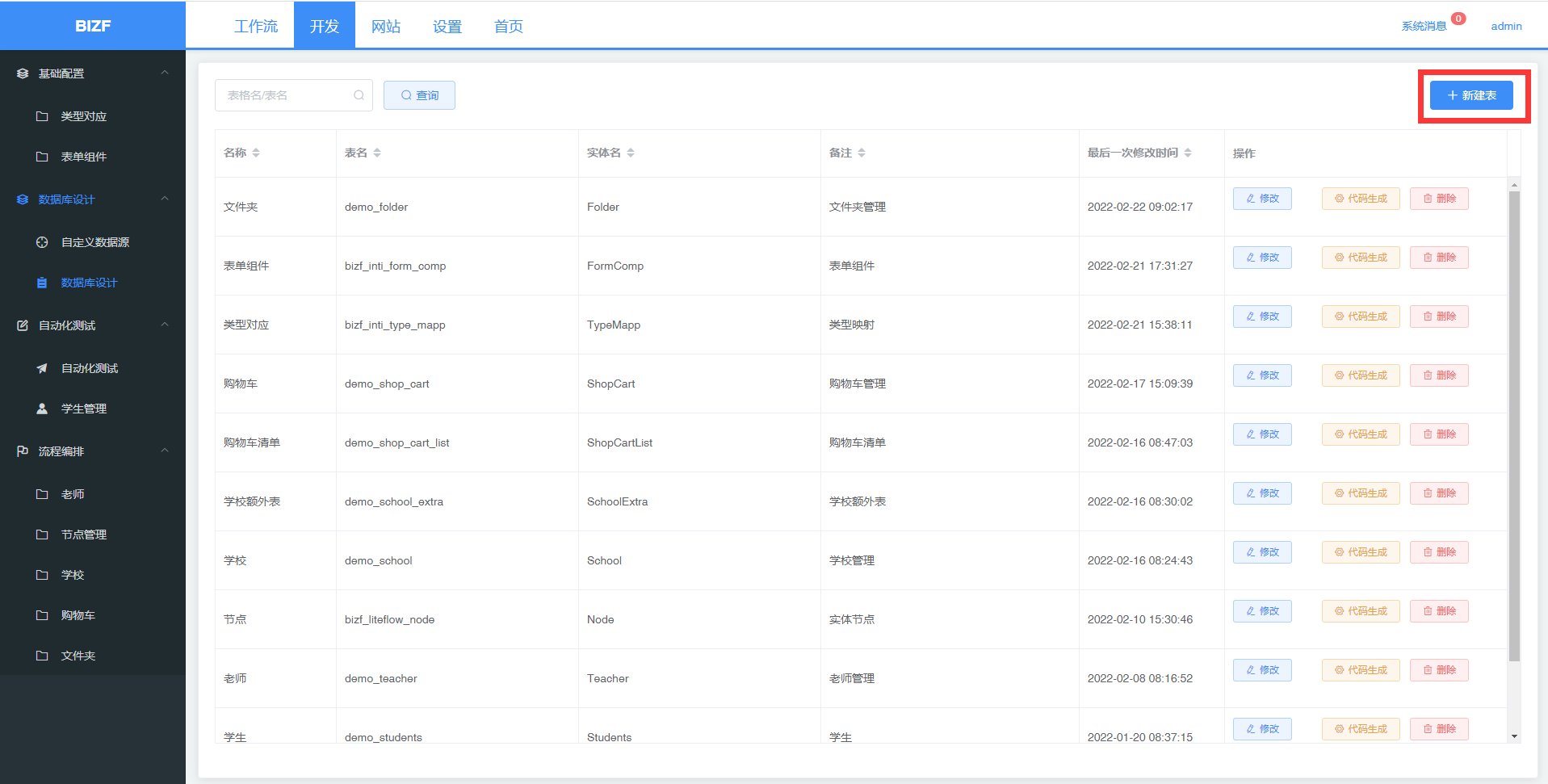Open the 网站 top tab
Screen dimensions: 1548x784
click(x=386, y=26)
